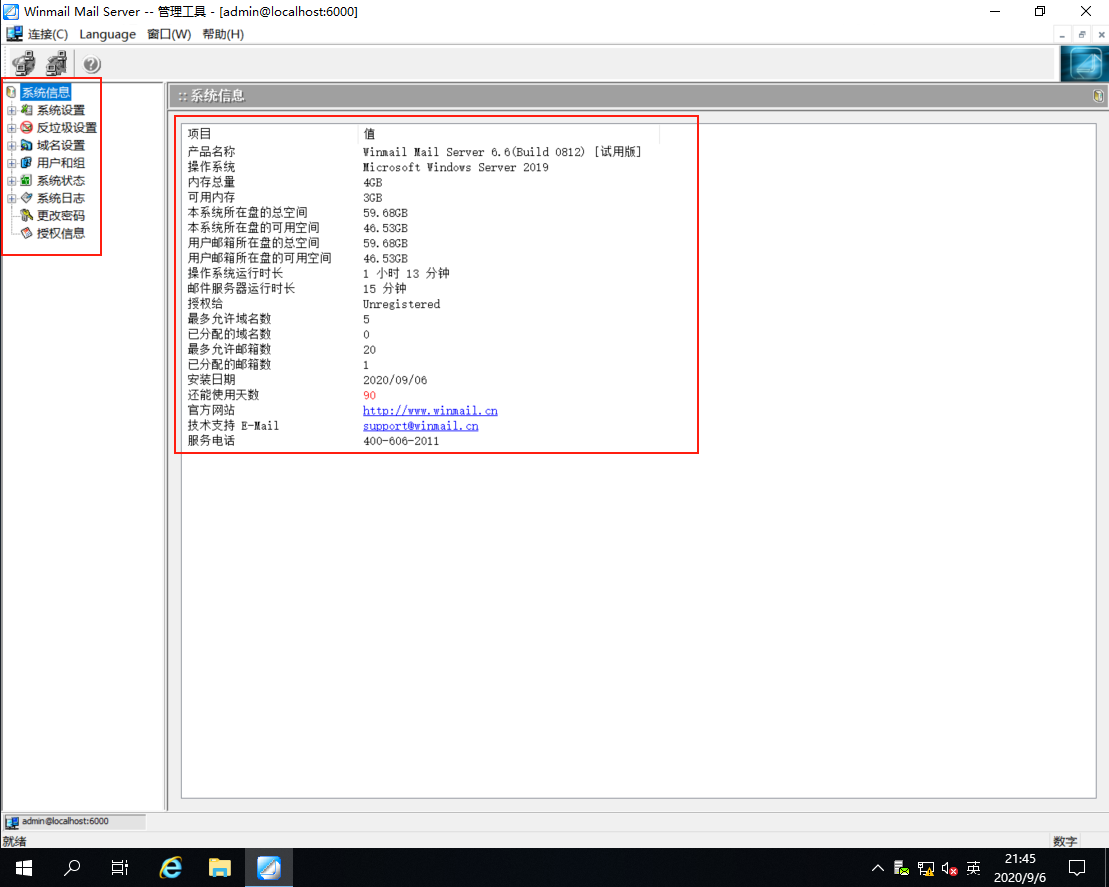Expand the 用户和组 tree node
This screenshot has height=887, width=1109.
(11, 163)
